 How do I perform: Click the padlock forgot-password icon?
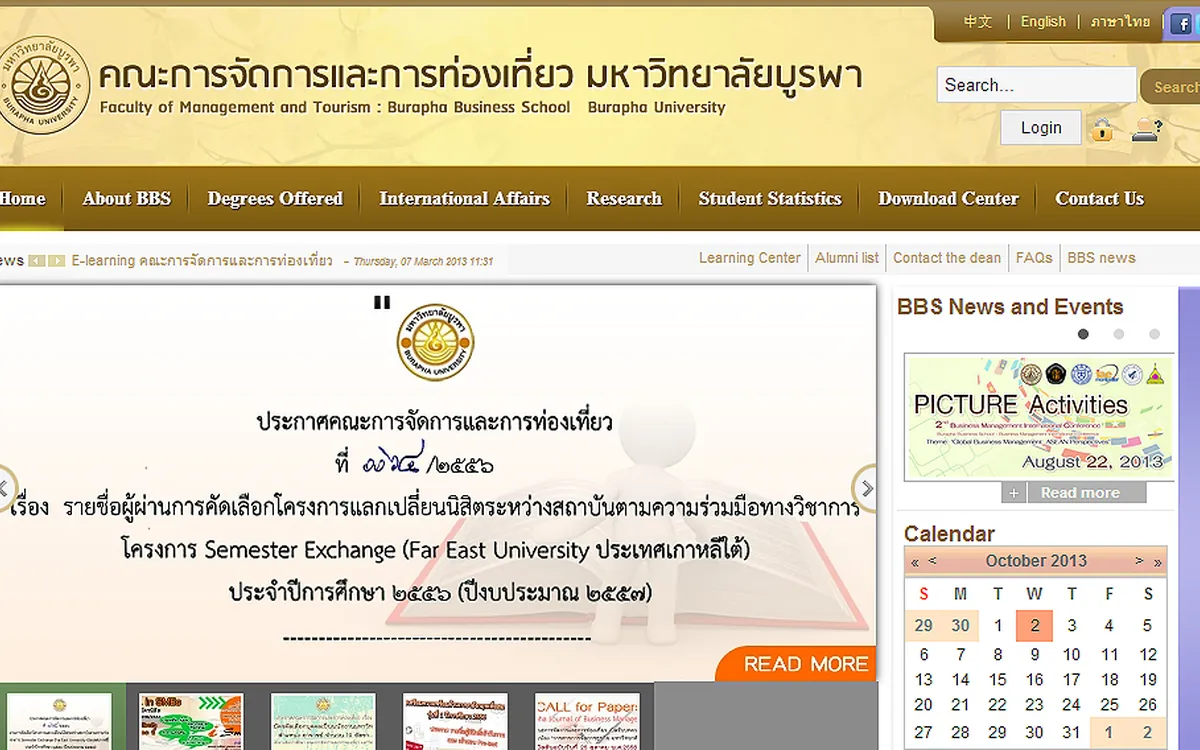point(1102,129)
